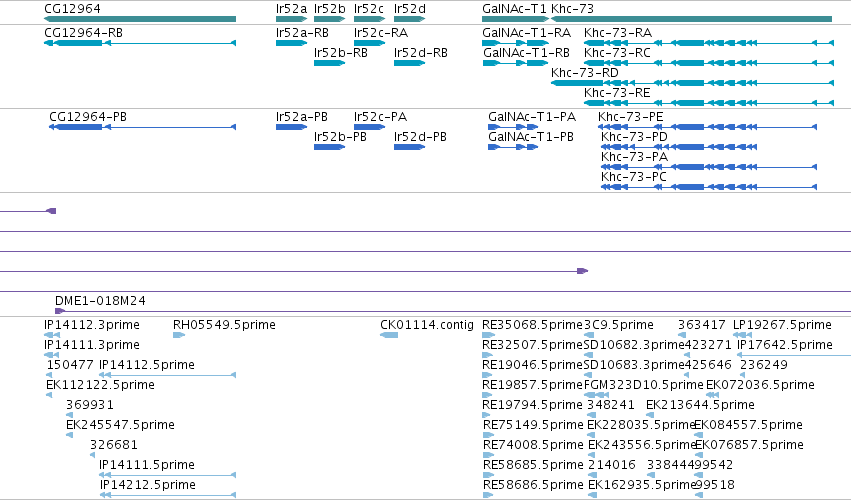The width and height of the screenshot is (851, 500).
Task: Select EST RE35068.5prime
Action: (532, 325)
